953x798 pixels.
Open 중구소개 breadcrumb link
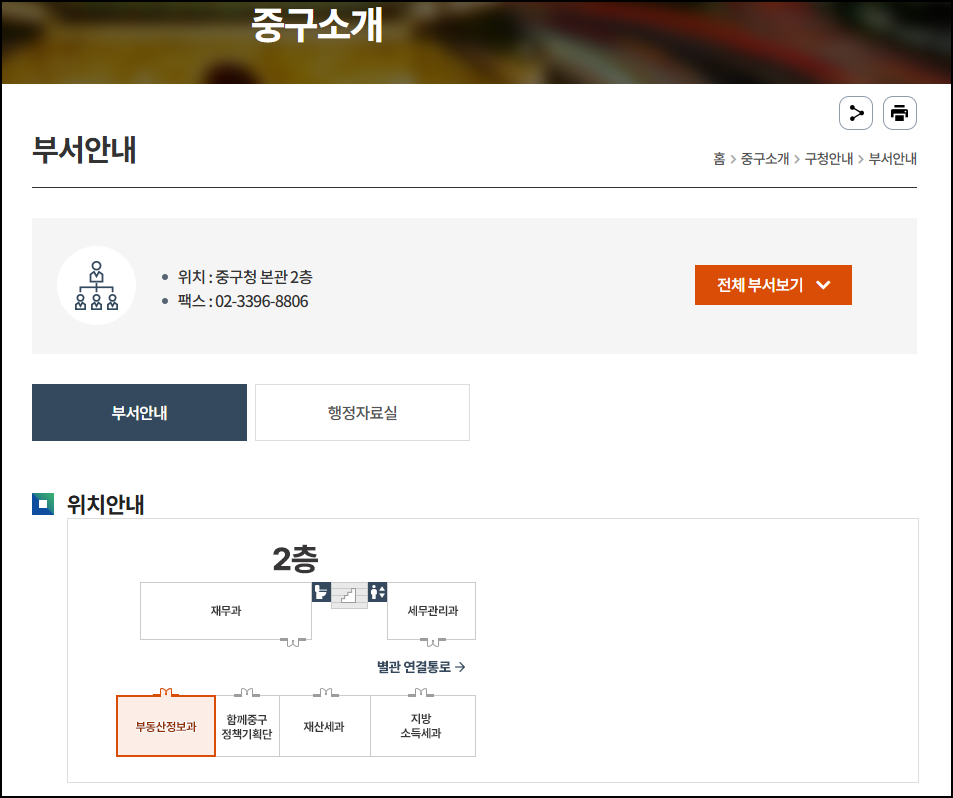765,159
